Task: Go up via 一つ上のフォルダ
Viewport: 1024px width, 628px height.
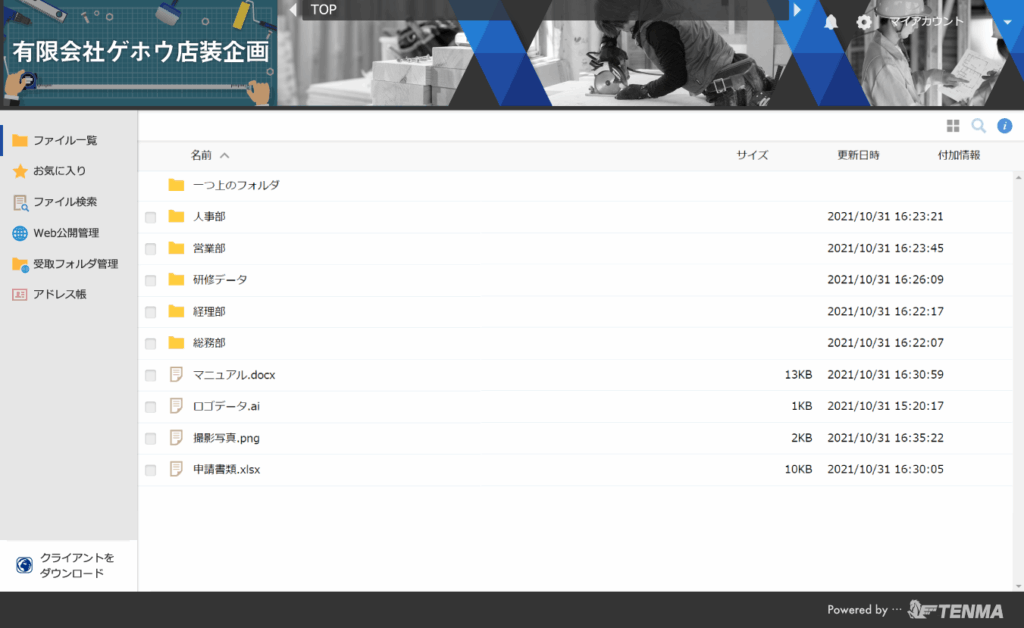Action: point(235,185)
